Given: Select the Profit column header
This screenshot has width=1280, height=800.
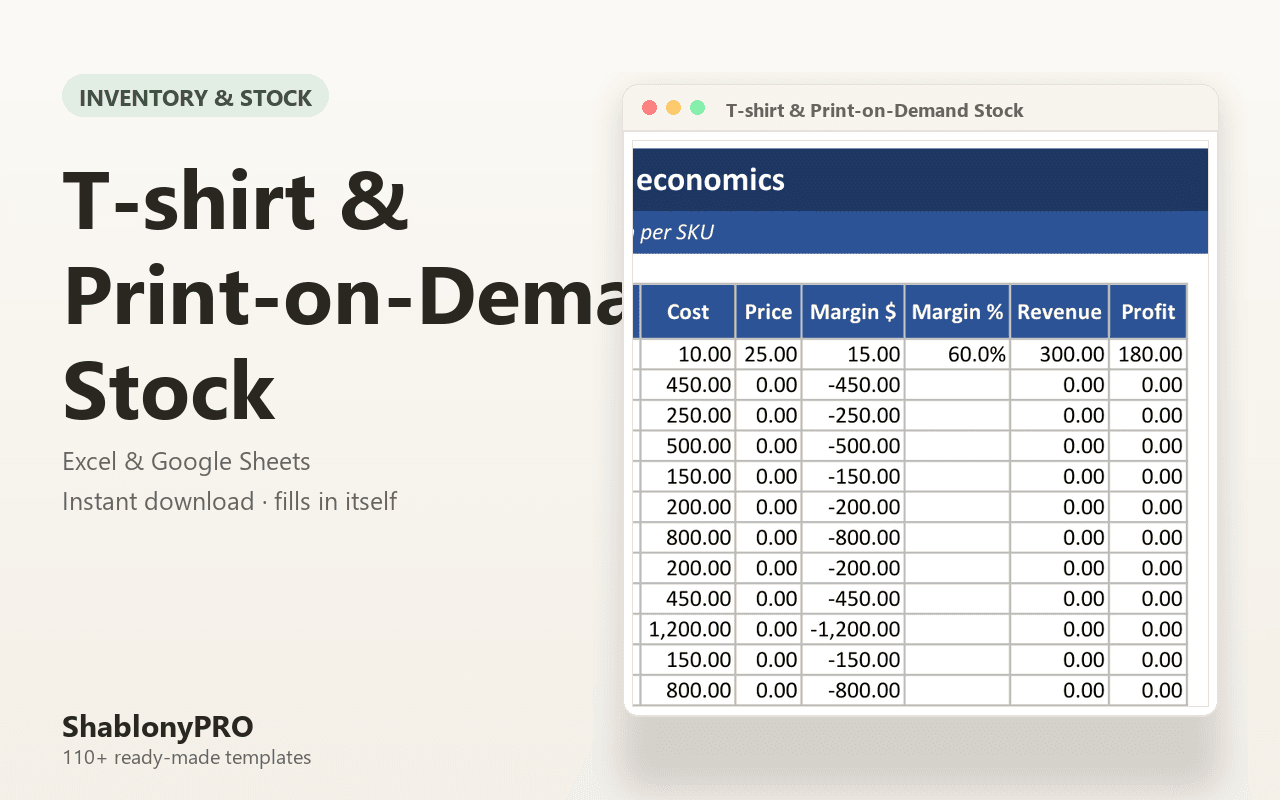Looking at the screenshot, I should coord(1148,312).
